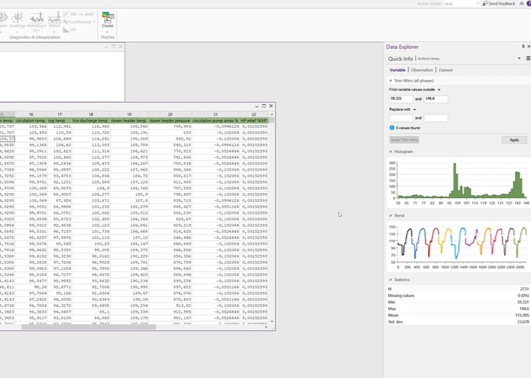
Task: Collapse the Trend section
Action: click(x=391, y=215)
